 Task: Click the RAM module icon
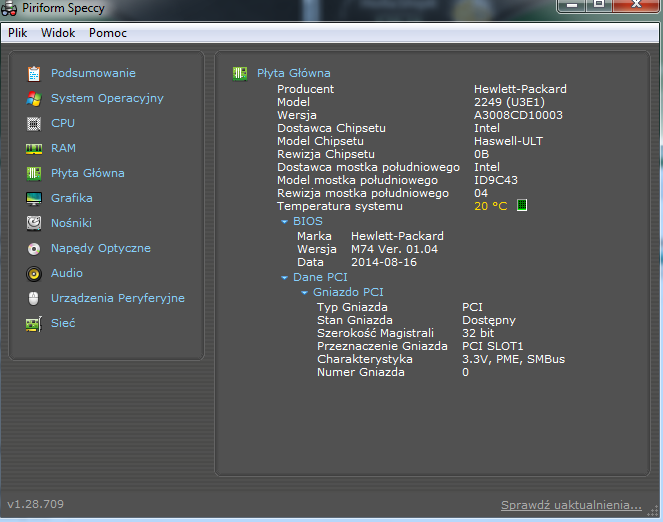coord(34,149)
